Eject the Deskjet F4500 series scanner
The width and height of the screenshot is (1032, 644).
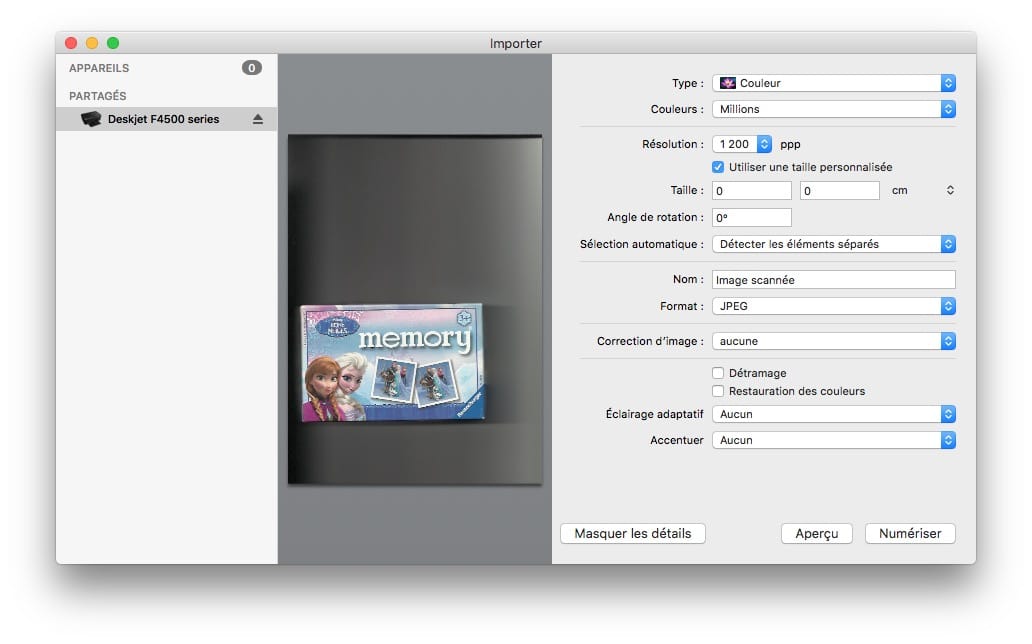pos(257,119)
